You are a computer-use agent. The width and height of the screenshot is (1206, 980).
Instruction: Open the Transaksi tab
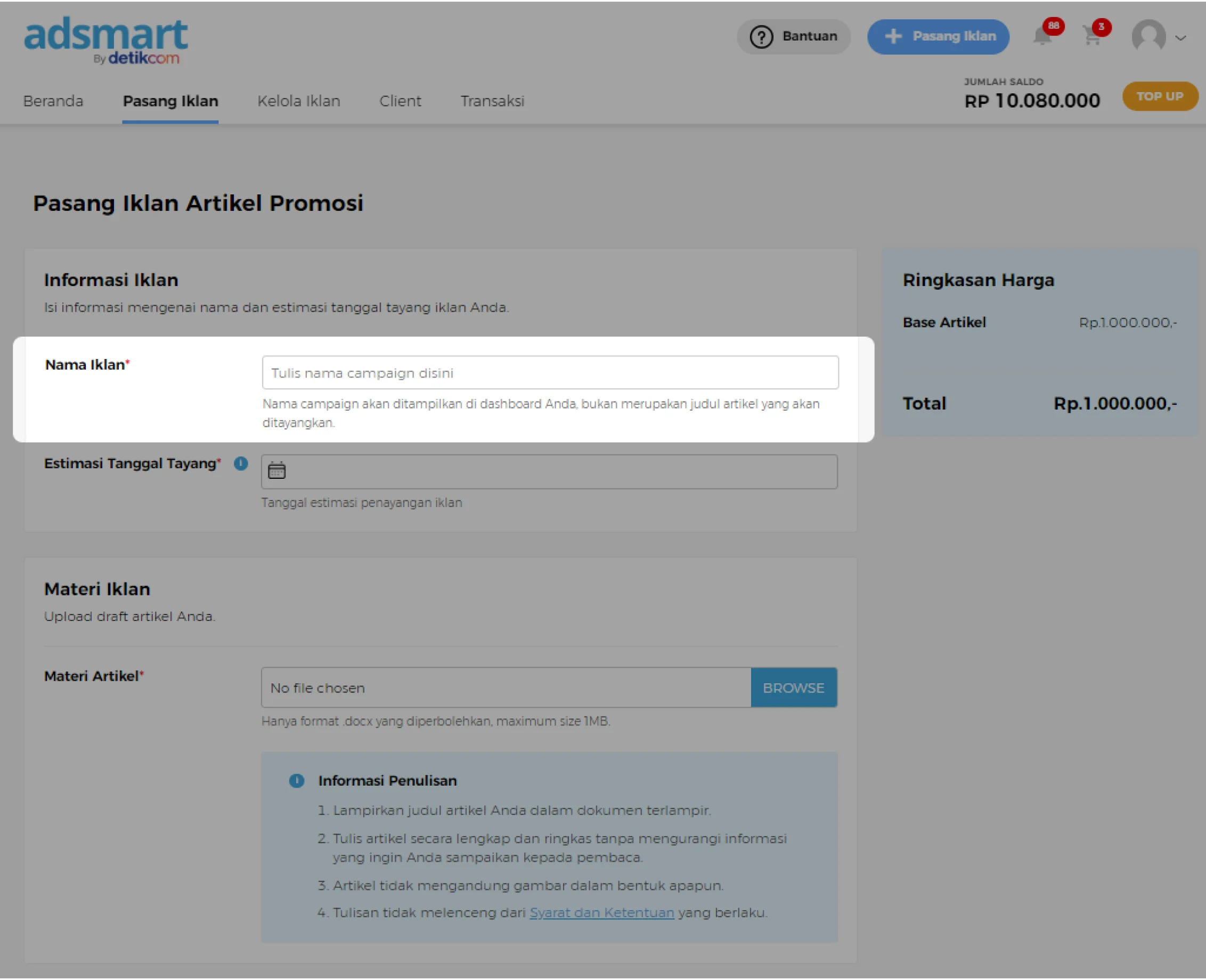point(492,101)
